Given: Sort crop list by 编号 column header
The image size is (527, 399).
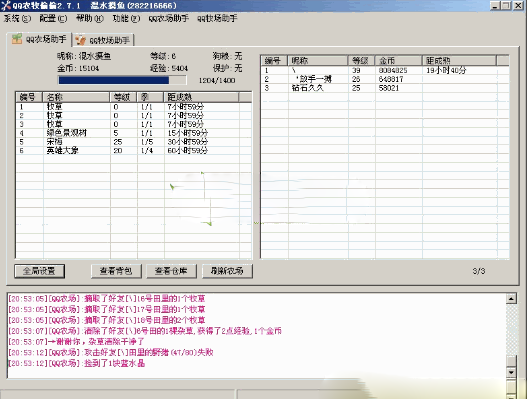Looking at the screenshot, I should click(x=29, y=97).
